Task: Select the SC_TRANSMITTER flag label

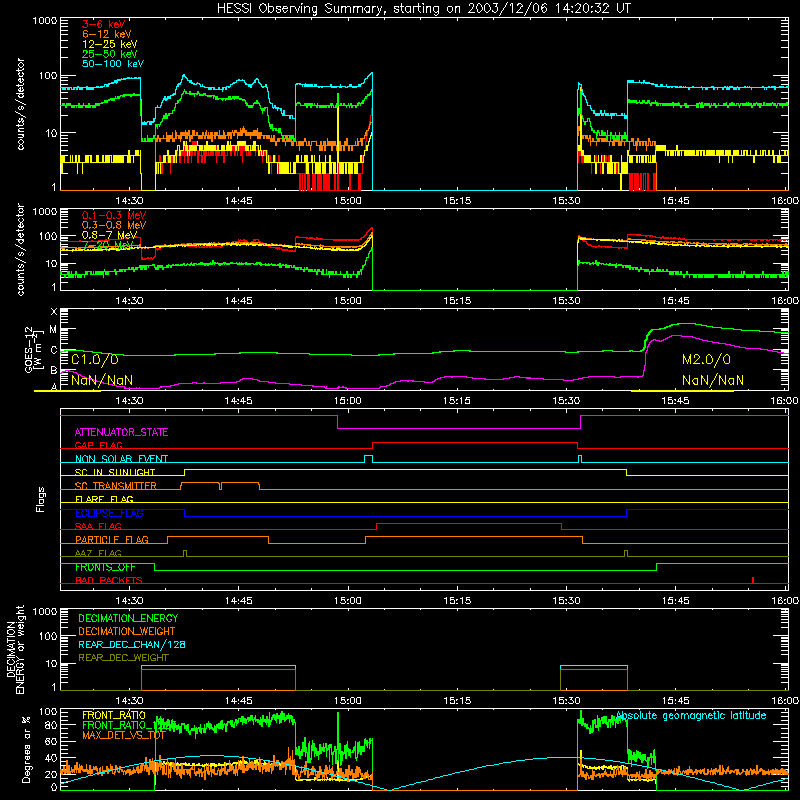Action: [x=115, y=486]
